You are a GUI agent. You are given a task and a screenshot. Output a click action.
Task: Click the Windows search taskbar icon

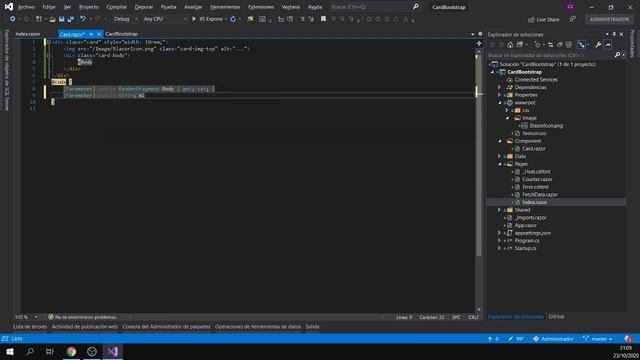tap(30, 351)
